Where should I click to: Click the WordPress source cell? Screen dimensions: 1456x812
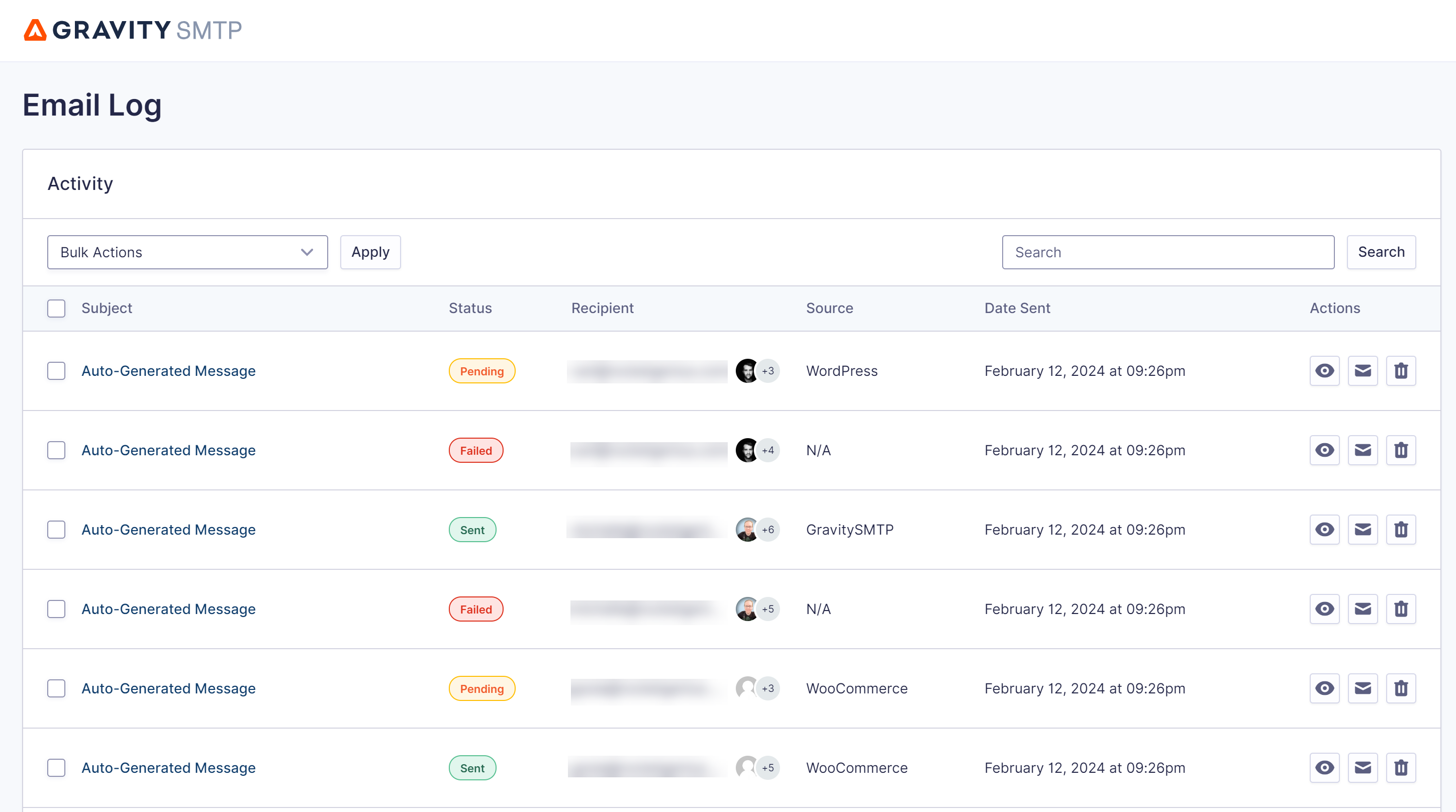(842, 371)
